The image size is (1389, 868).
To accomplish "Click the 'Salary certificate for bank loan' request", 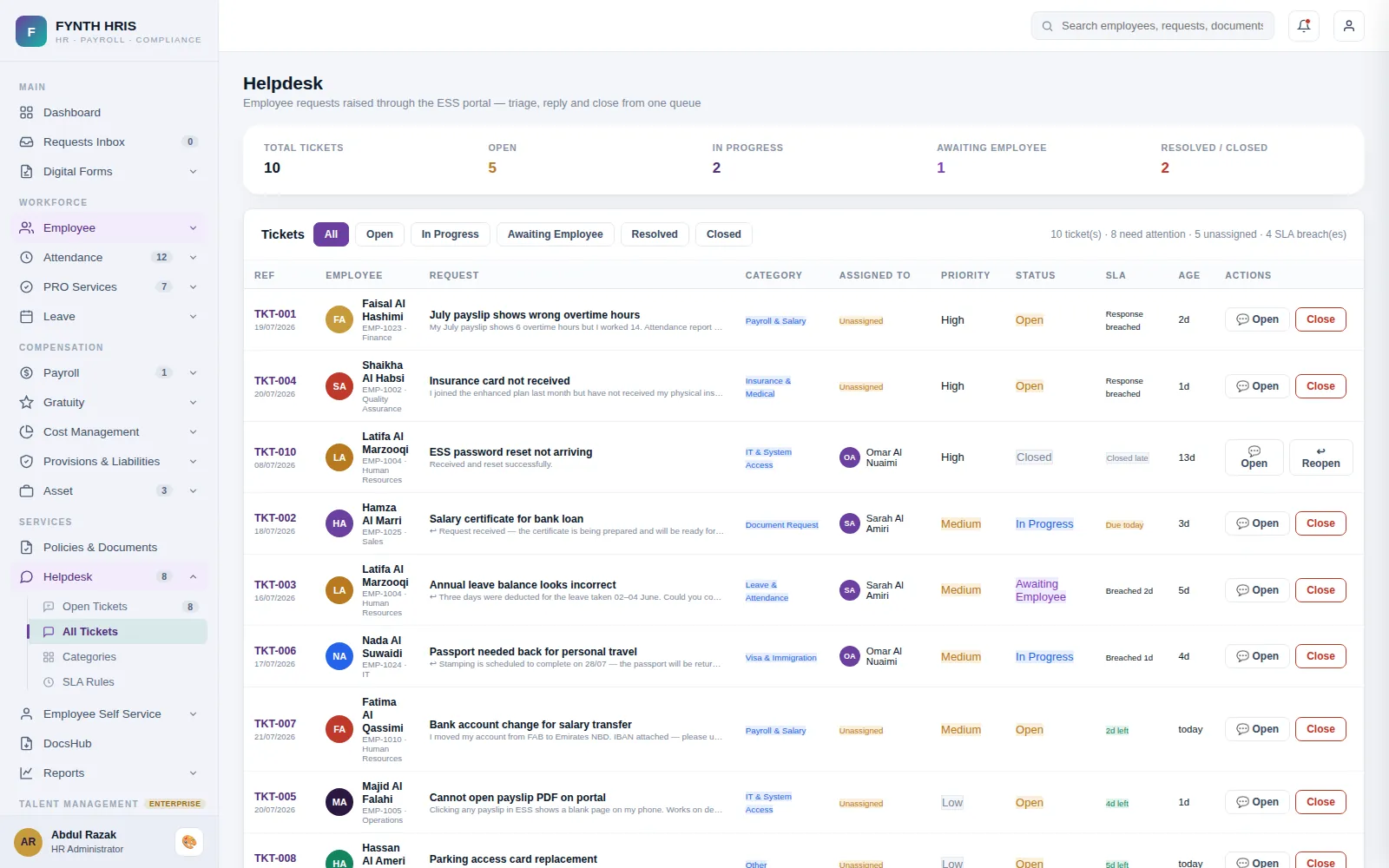I will click(x=506, y=519).
